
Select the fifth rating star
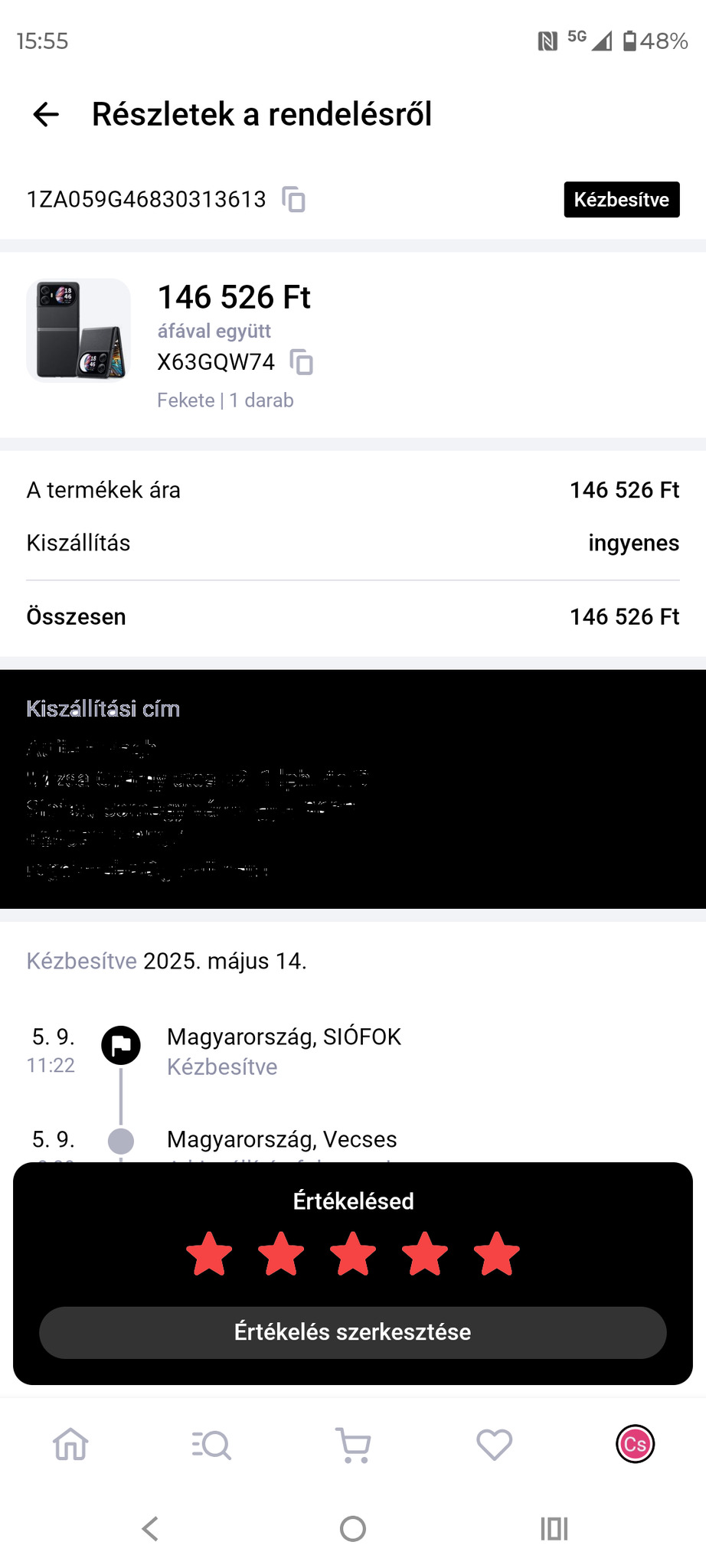click(496, 1254)
